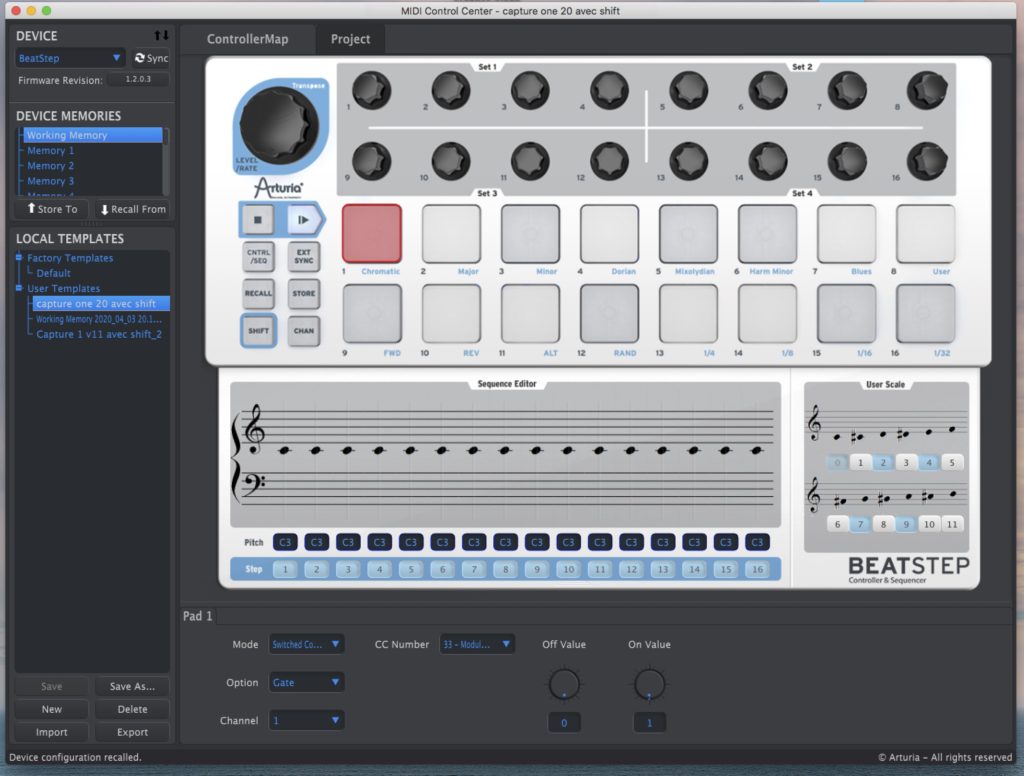Screen dimensions: 1024x776
Task: Click the Store To button
Action: [52, 209]
